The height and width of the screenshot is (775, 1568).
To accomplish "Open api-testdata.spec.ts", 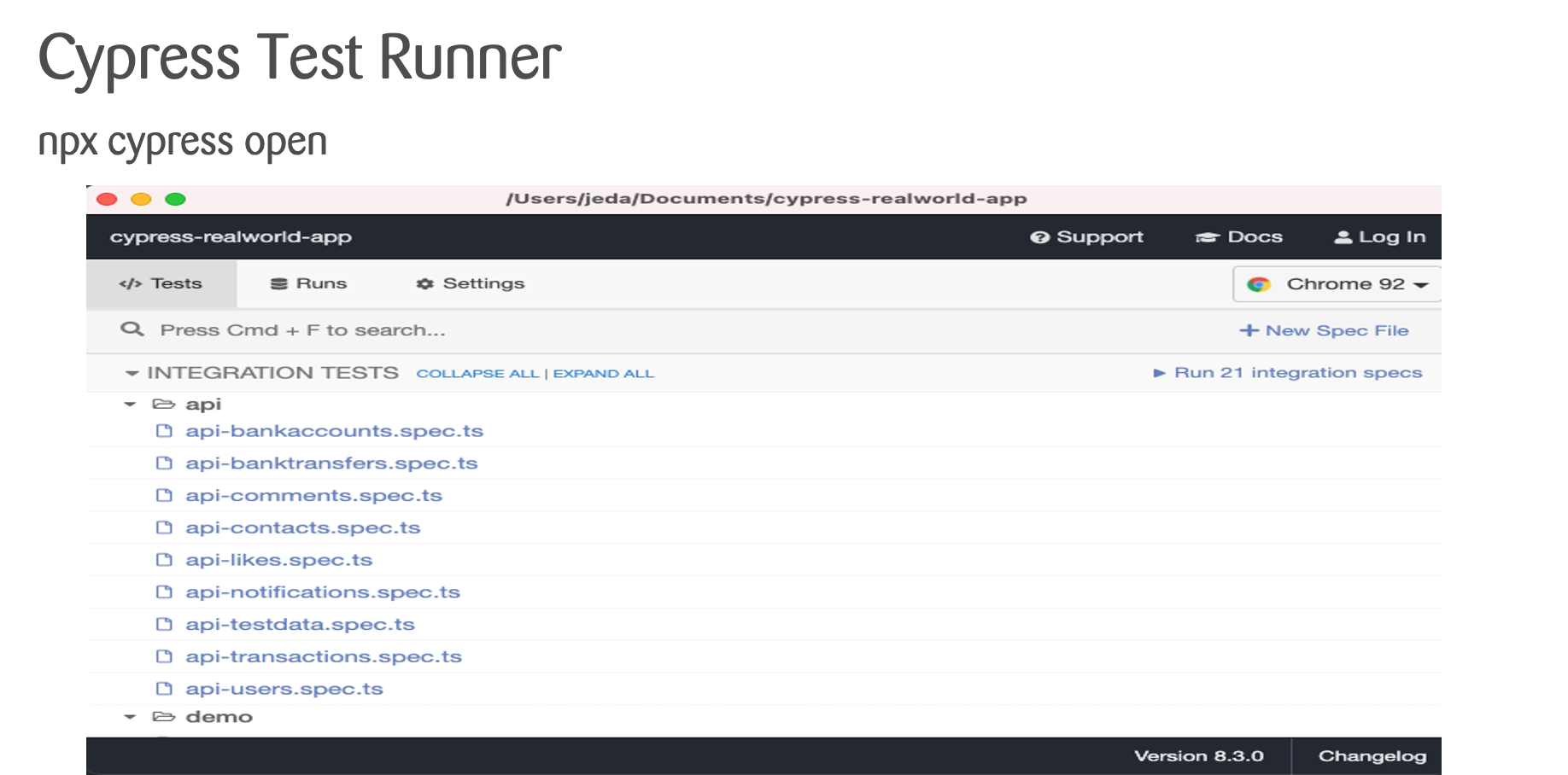I will (300, 625).
